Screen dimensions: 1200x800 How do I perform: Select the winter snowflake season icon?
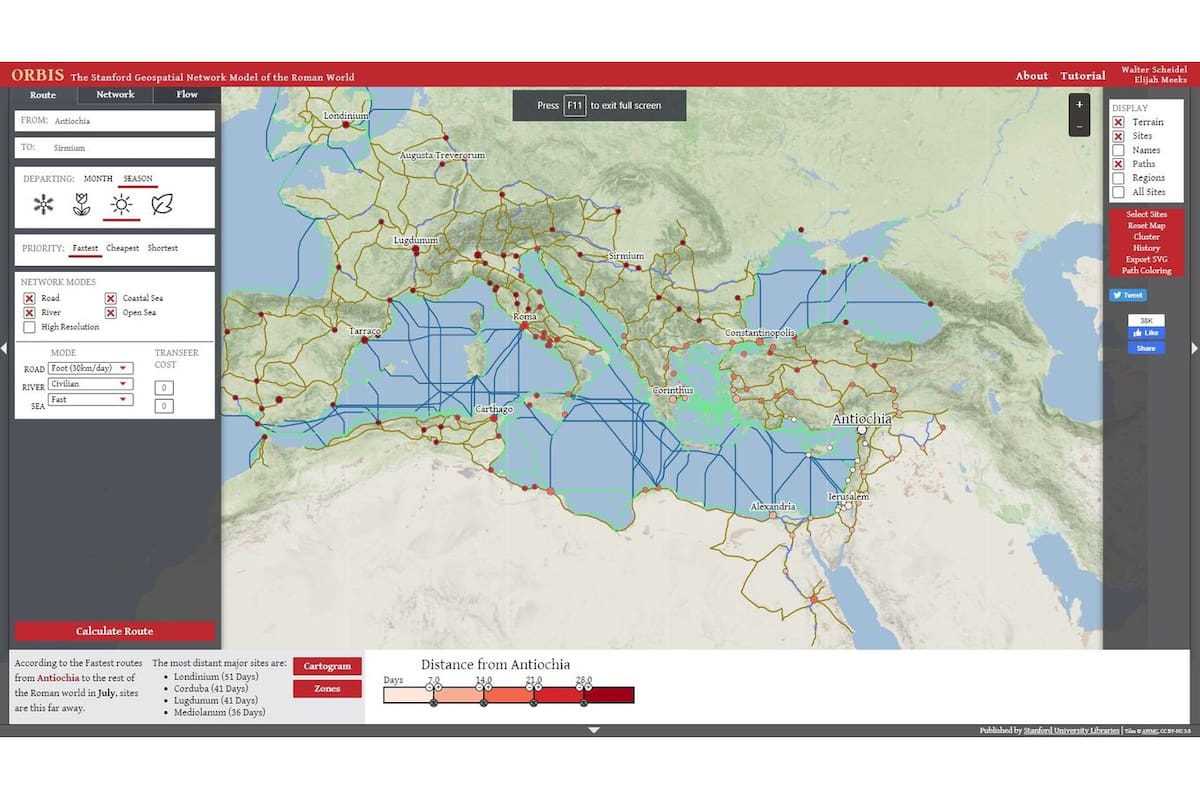click(x=43, y=205)
